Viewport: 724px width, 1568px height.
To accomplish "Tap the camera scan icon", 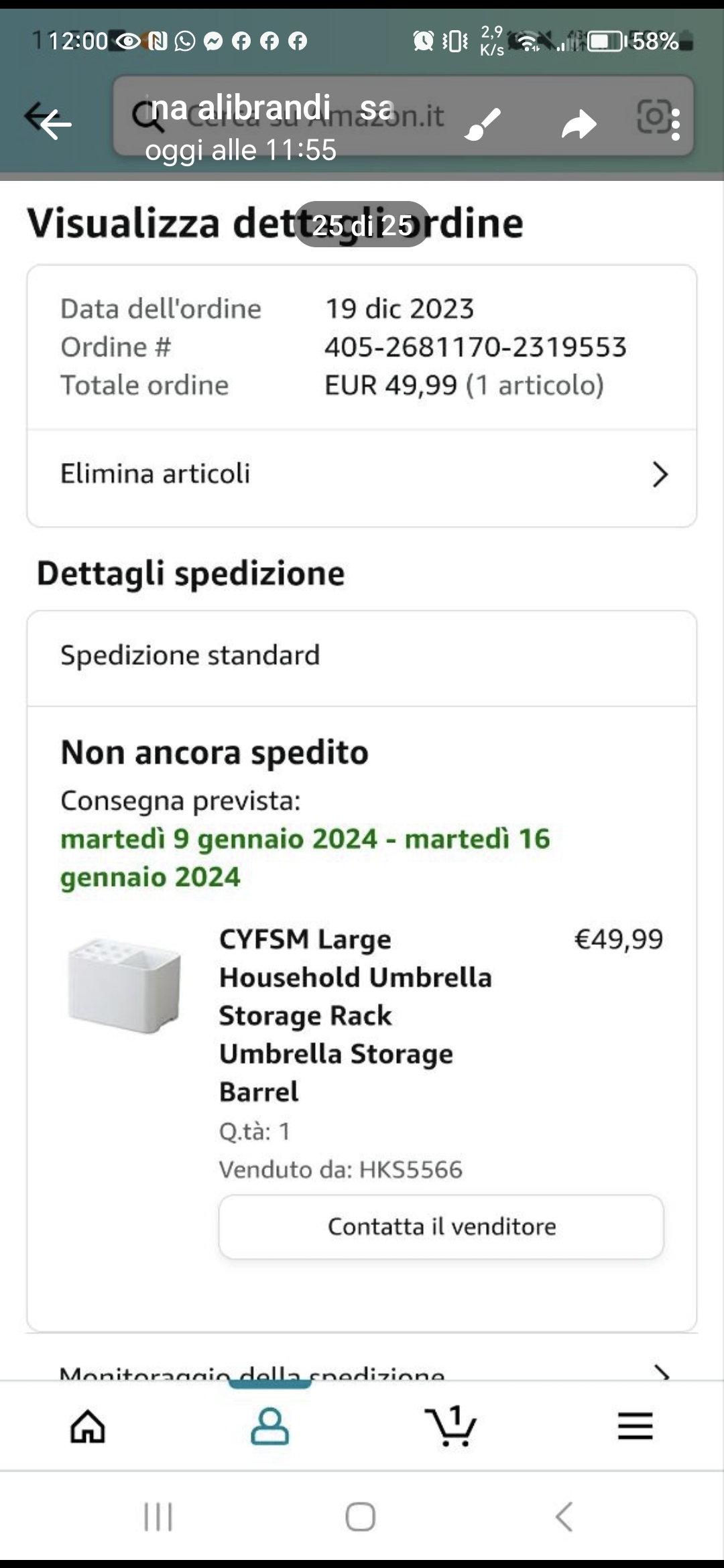I will point(652,117).
